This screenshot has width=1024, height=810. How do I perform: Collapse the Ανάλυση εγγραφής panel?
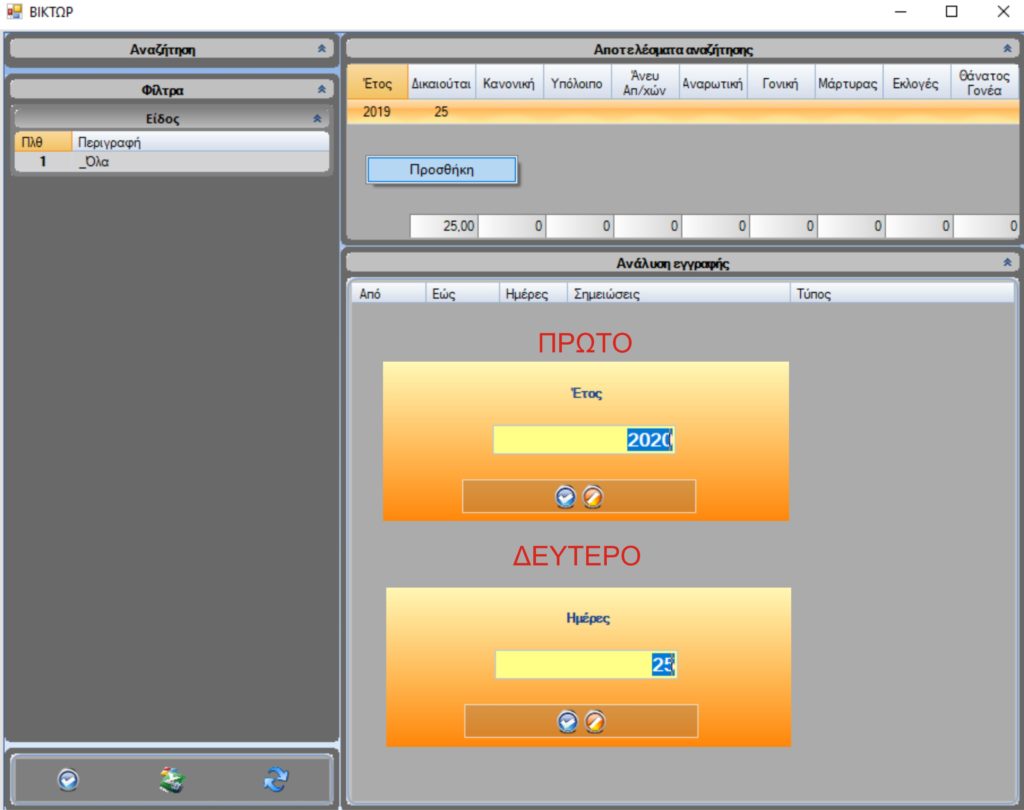click(x=1007, y=263)
